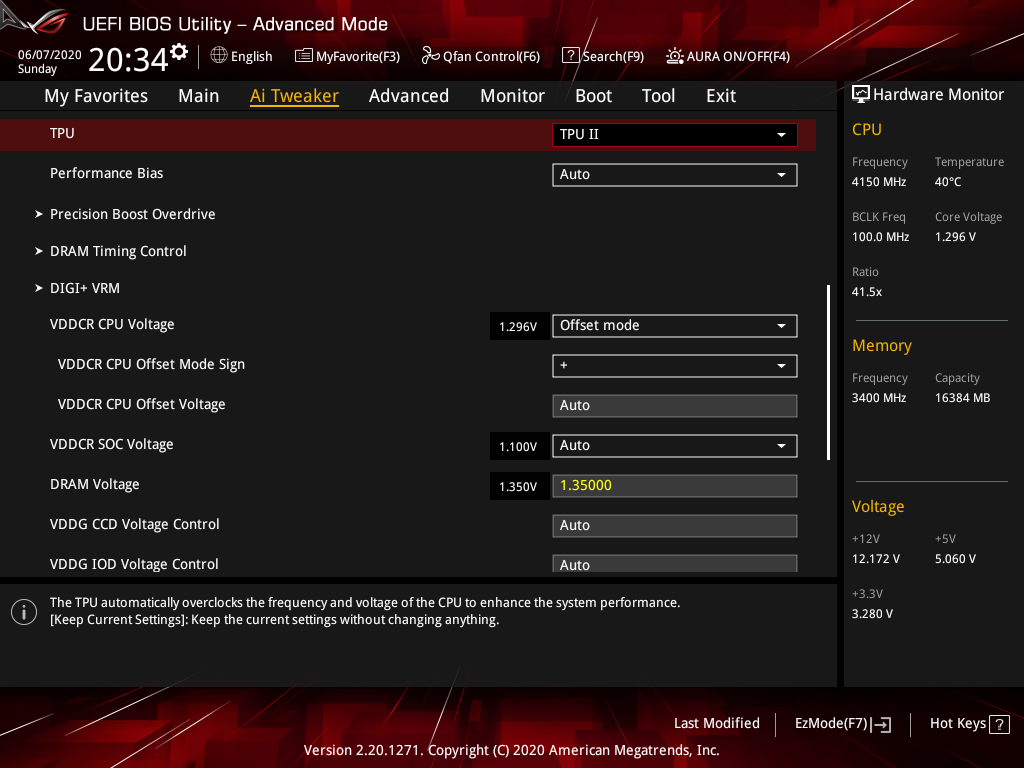The width and height of the screenshot is (1024, 768).
Task: Select the TPU row label
Action: tap(62, 133)
